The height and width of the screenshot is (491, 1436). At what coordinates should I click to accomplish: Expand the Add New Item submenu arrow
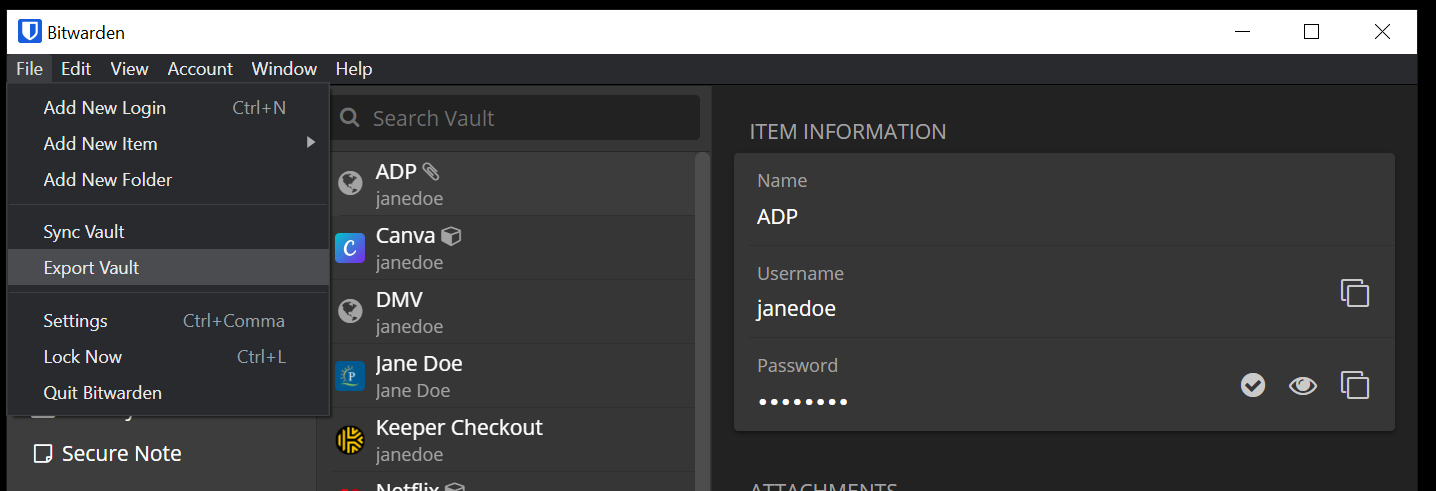pyautogui.click(x=310, y=143)
